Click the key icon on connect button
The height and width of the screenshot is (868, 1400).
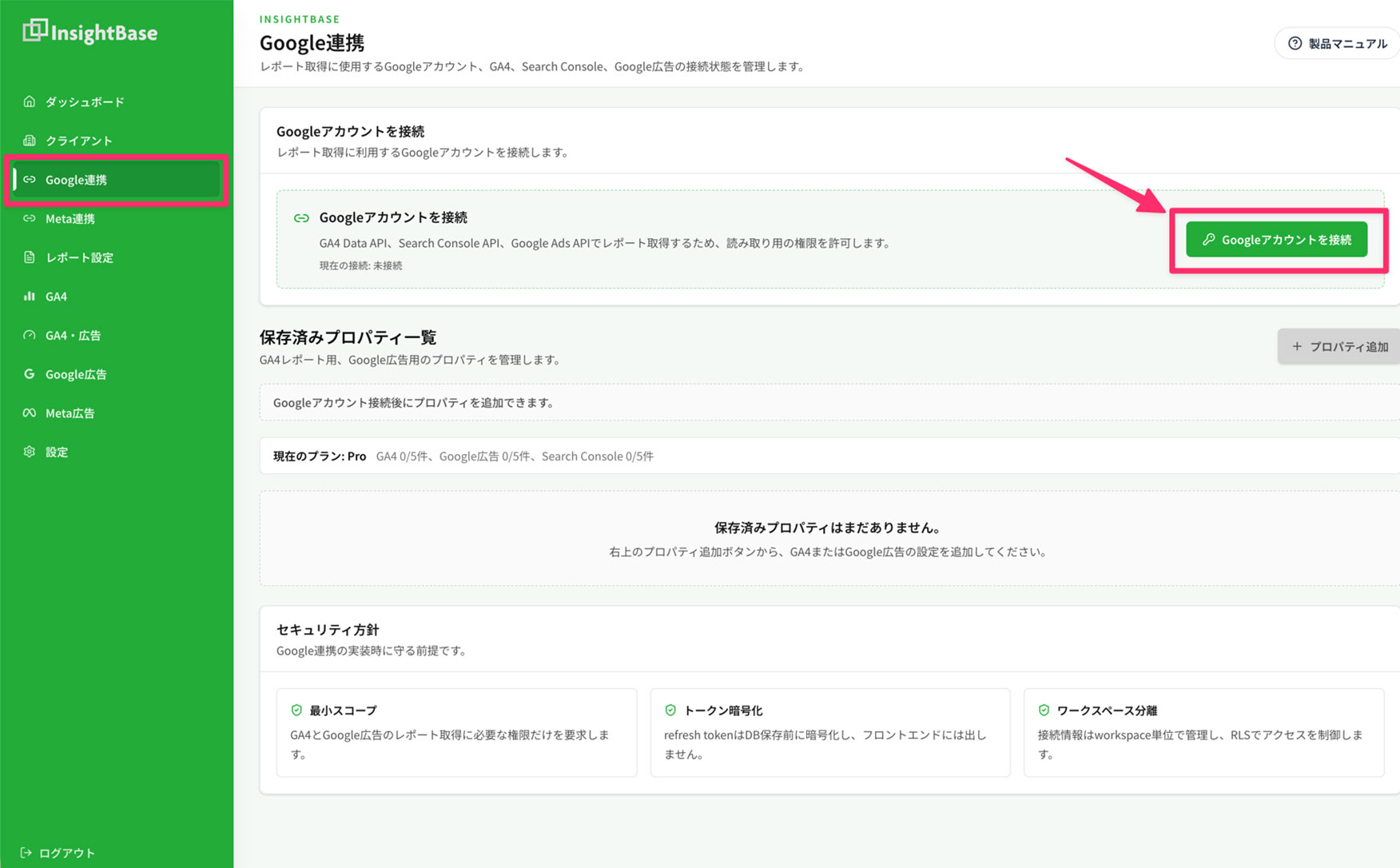point(1209,240)
